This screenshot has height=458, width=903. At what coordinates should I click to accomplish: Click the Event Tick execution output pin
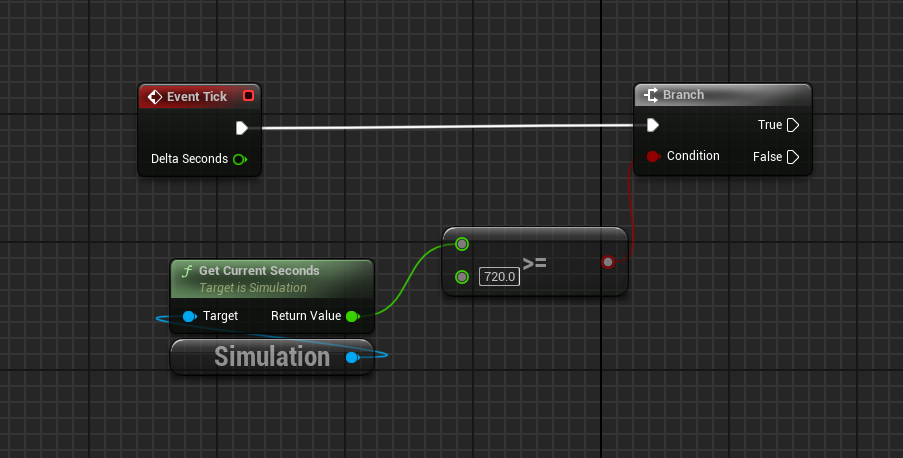[241, 128]
